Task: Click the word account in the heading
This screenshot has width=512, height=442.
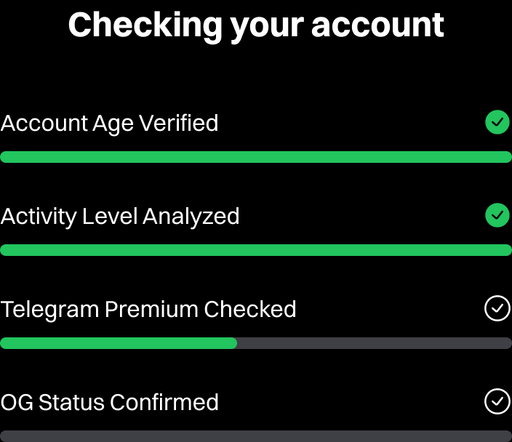Action: coord(378,26)
